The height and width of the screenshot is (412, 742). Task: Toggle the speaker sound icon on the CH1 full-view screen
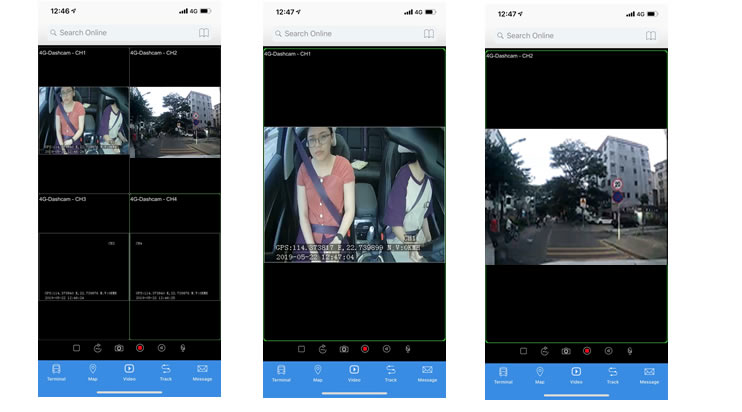(387, 349)
